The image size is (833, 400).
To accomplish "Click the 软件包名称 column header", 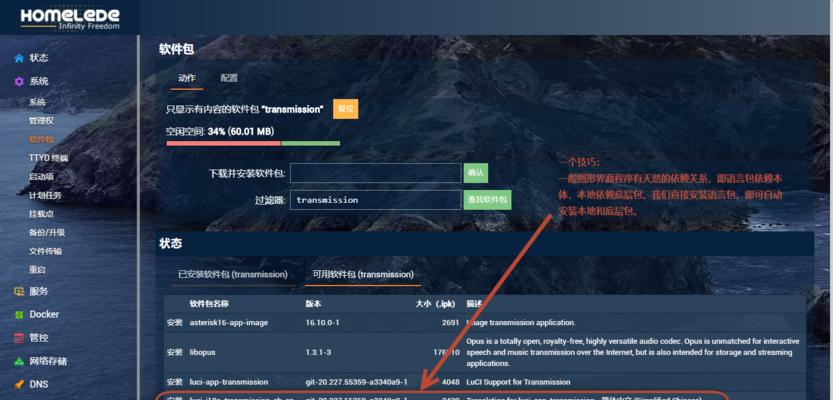I will click(x=209, y=304).
